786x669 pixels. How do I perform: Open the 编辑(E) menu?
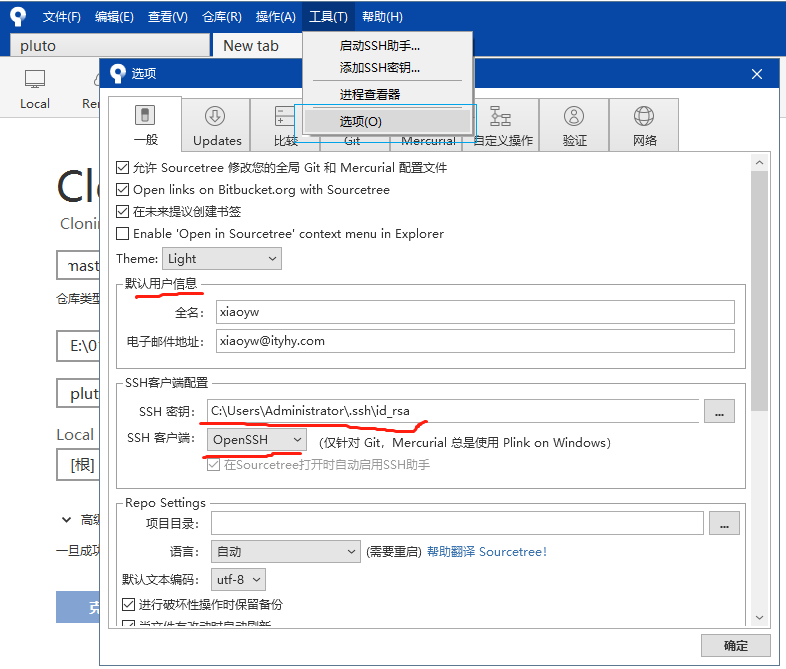114,17
